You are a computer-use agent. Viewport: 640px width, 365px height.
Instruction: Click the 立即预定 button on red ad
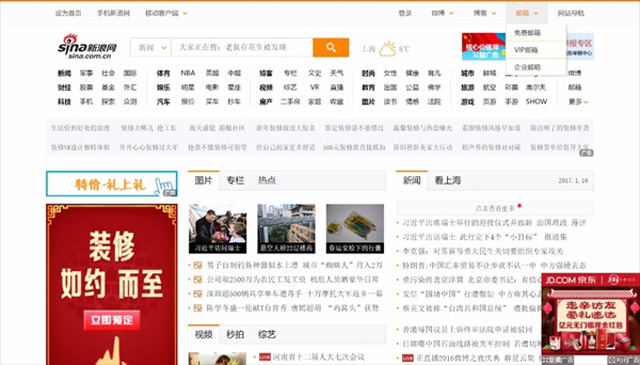pyautogui.click(x=112, y=320)
